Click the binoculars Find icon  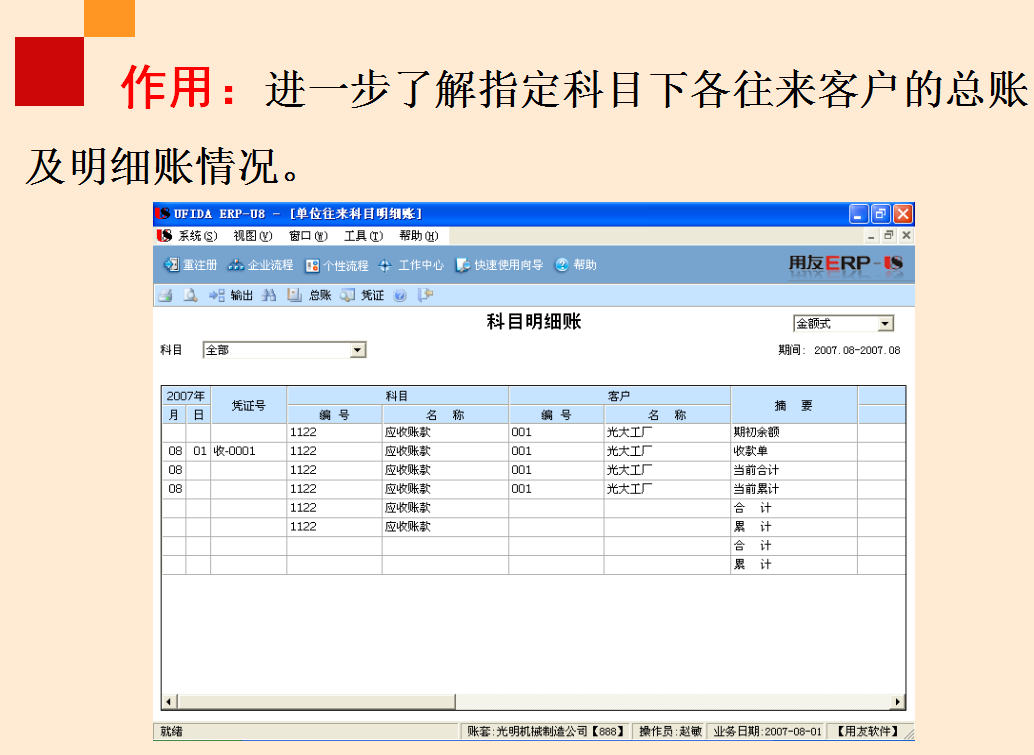tap(269, 296)
